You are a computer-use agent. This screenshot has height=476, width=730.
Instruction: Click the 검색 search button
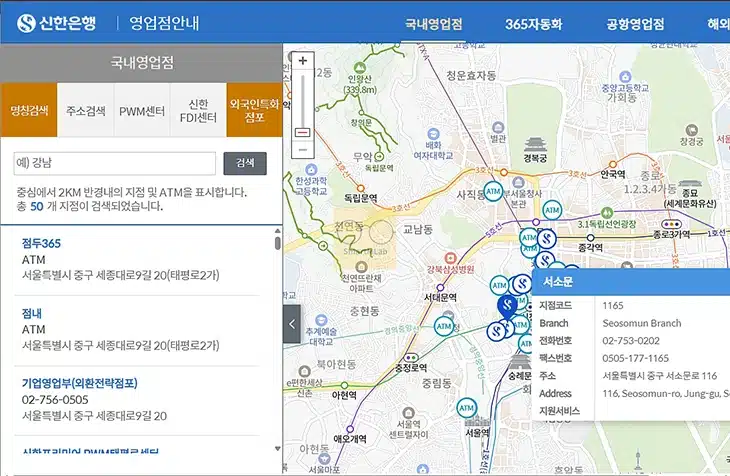click(245, 163)
